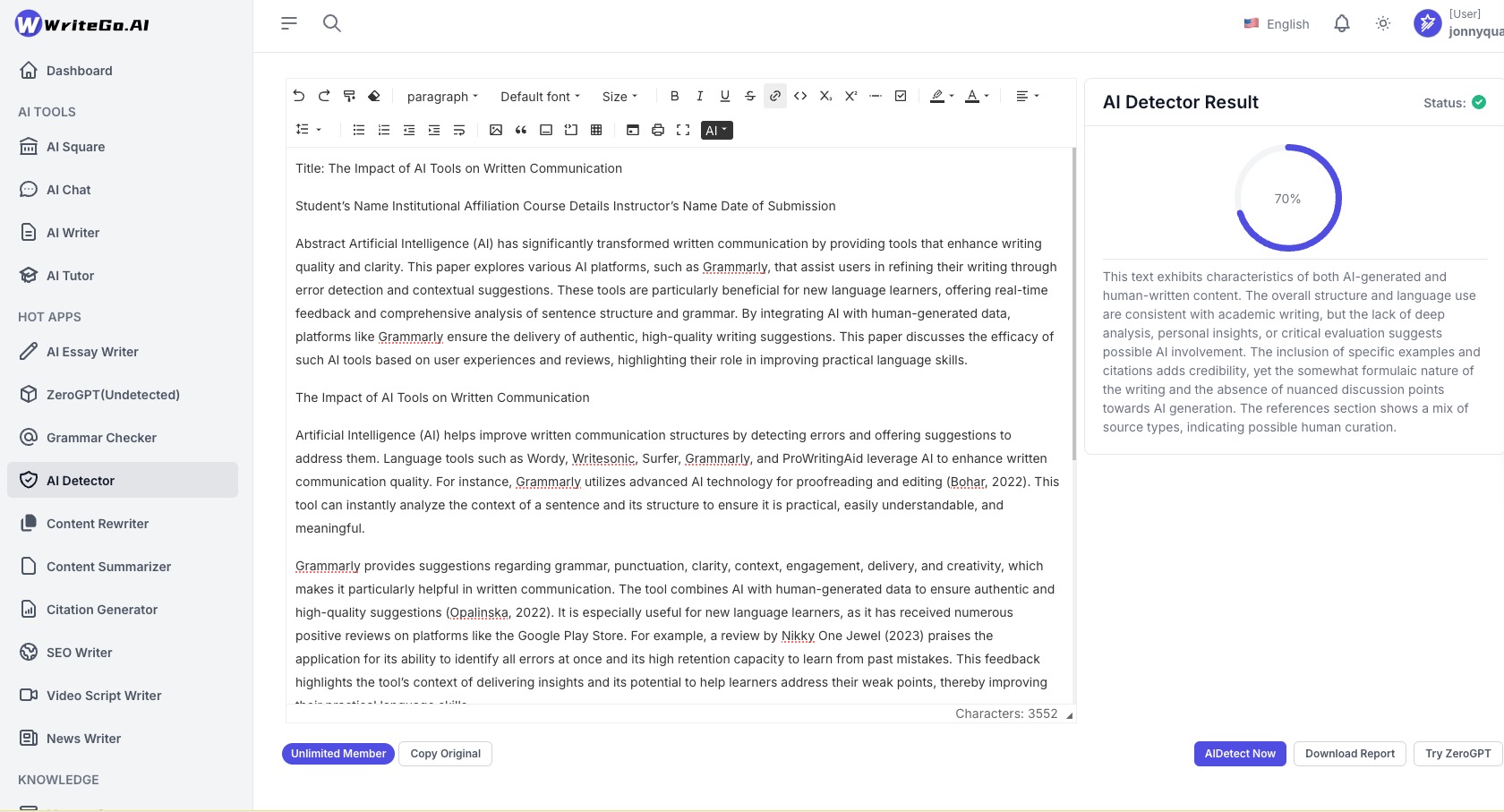This screenshot has width=1504, height=812.
Task: Open the text alignment dropdown
Action: tap(1027, 96)
